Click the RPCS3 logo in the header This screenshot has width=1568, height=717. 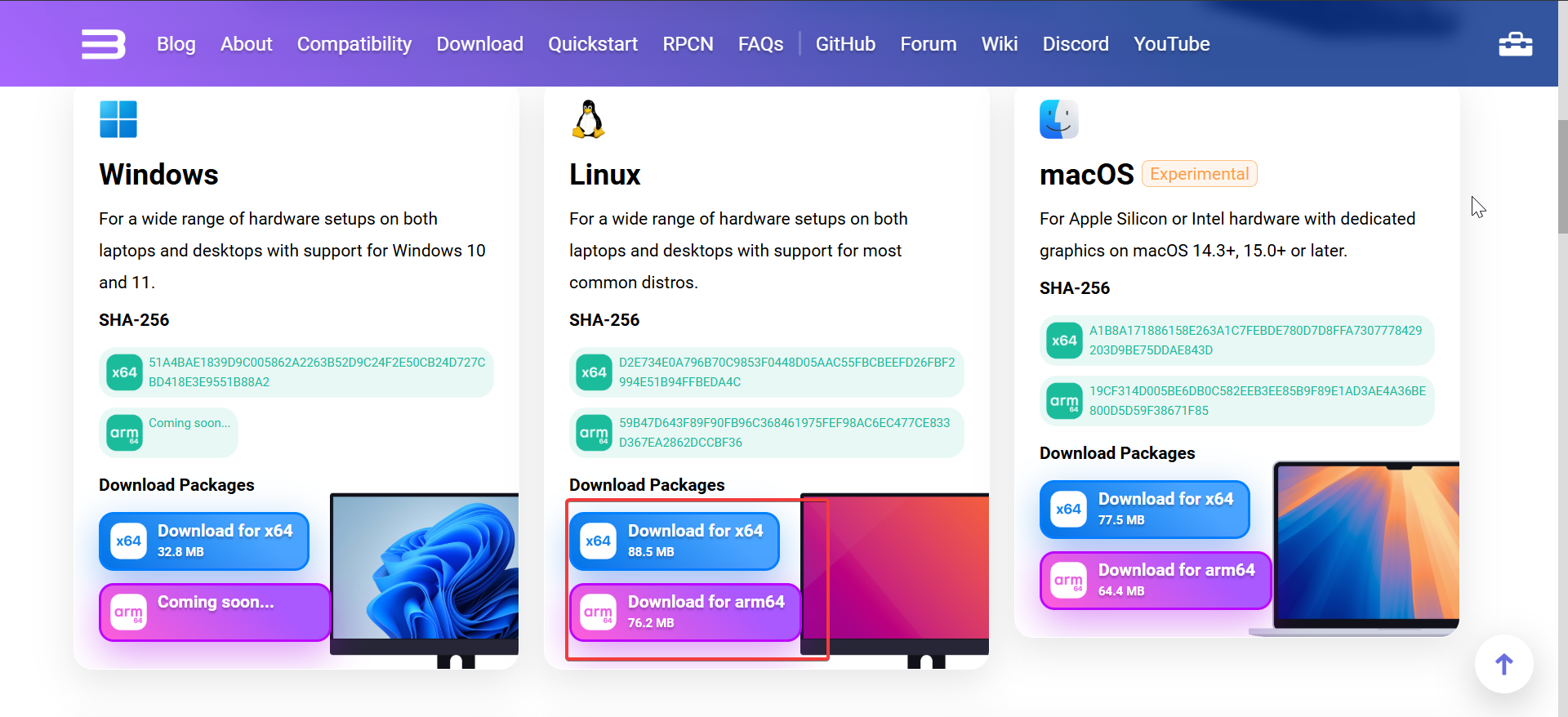coord(104,44)
